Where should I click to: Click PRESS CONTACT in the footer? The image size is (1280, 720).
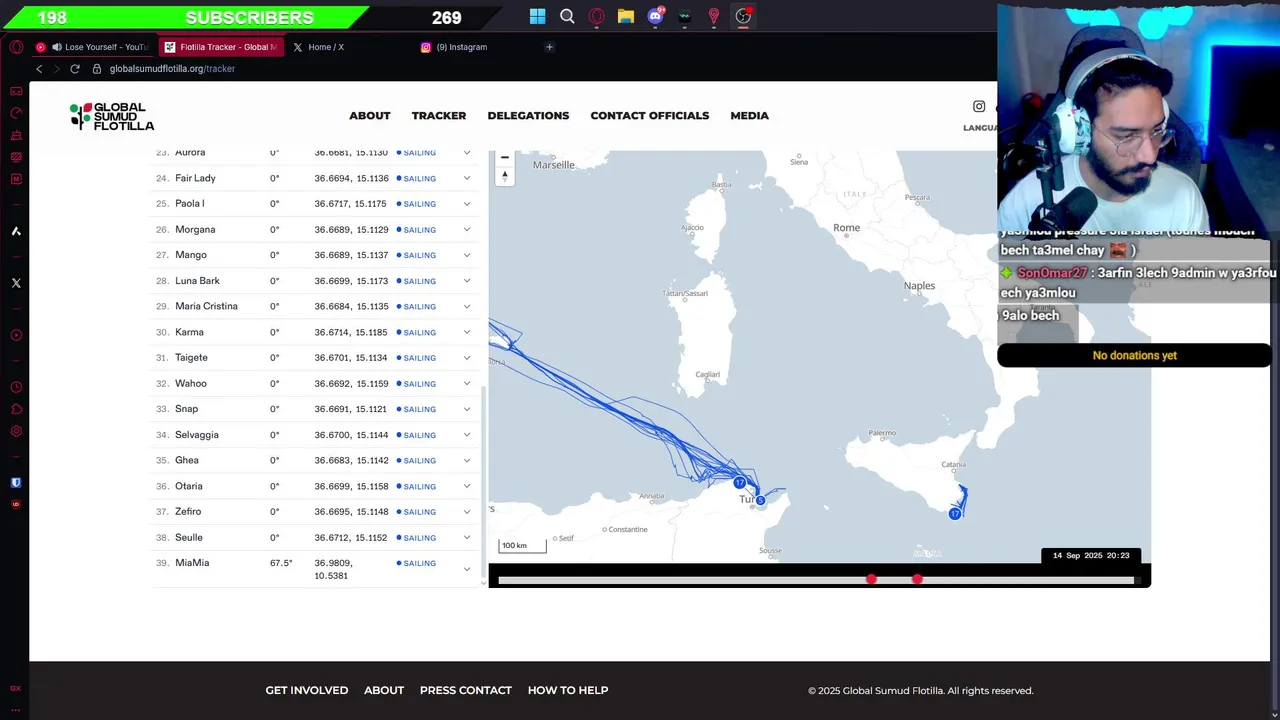pos(466,690)
